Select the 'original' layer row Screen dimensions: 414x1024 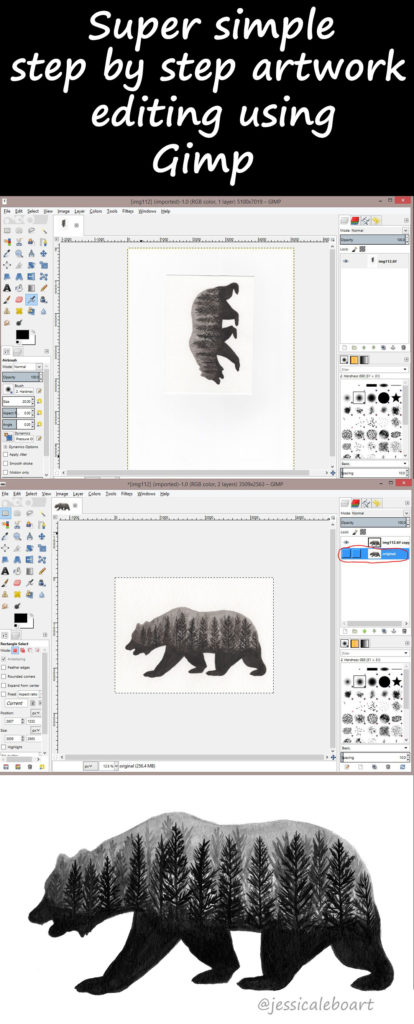point(374,554)
